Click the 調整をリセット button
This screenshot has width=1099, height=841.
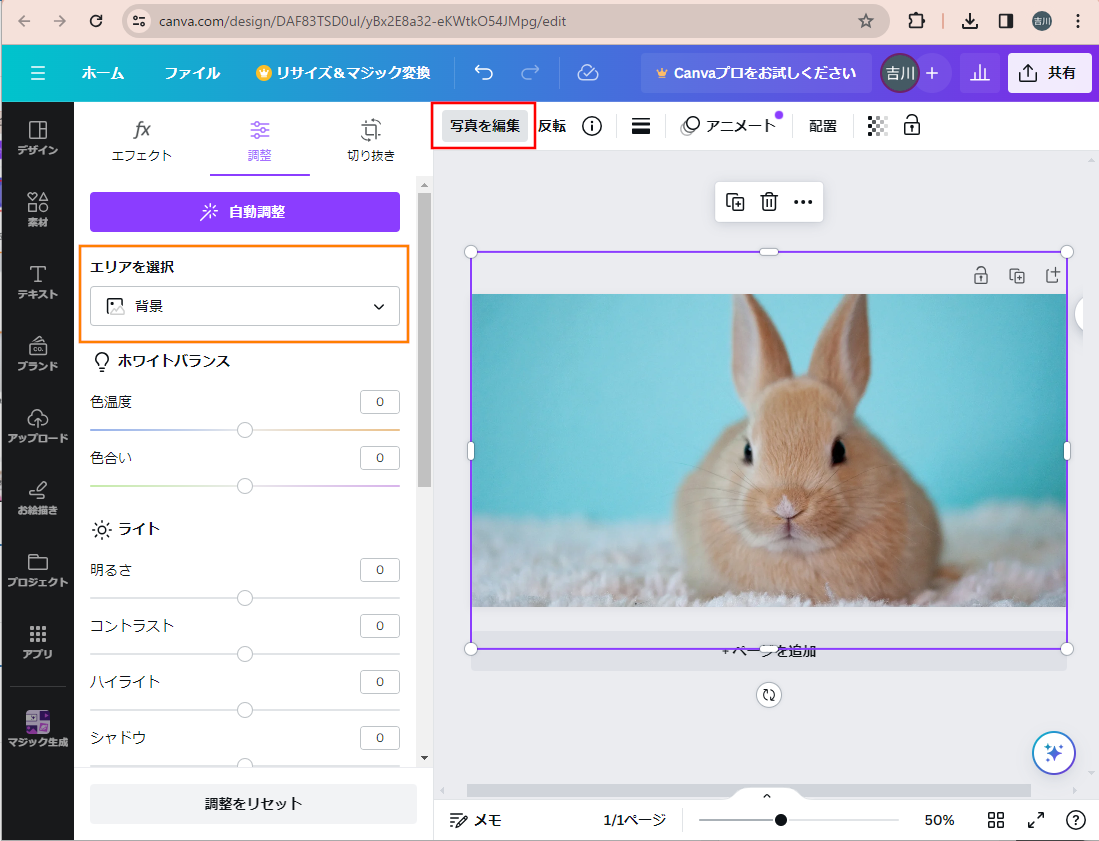253,803
